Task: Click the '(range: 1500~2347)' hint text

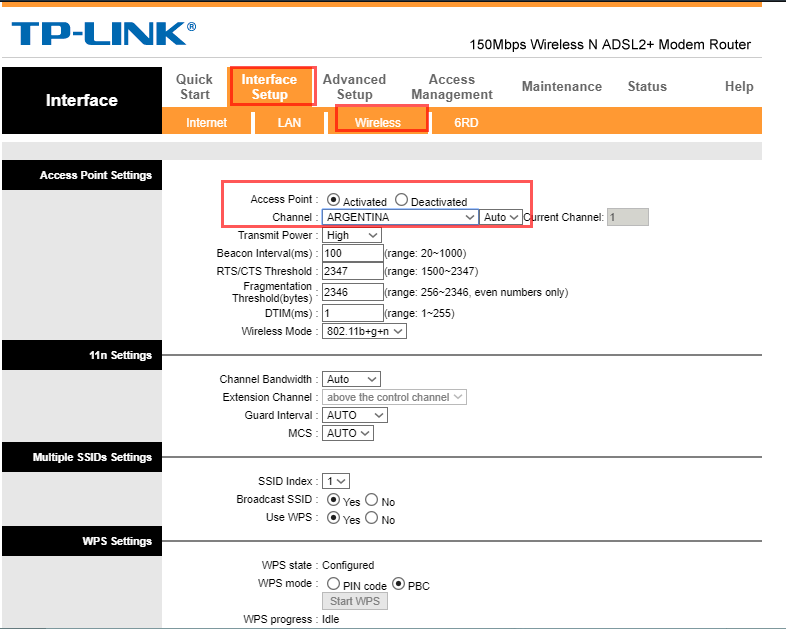Action: (431, 271)
